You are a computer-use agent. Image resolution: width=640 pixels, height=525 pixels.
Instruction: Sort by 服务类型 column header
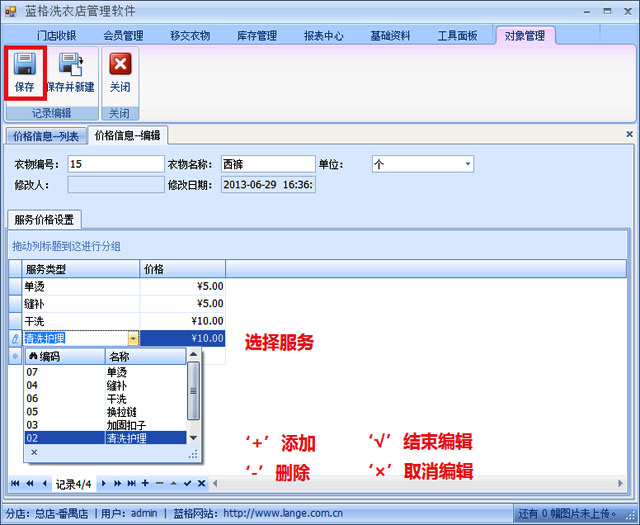pyautogui.click(x=81, y=269)
